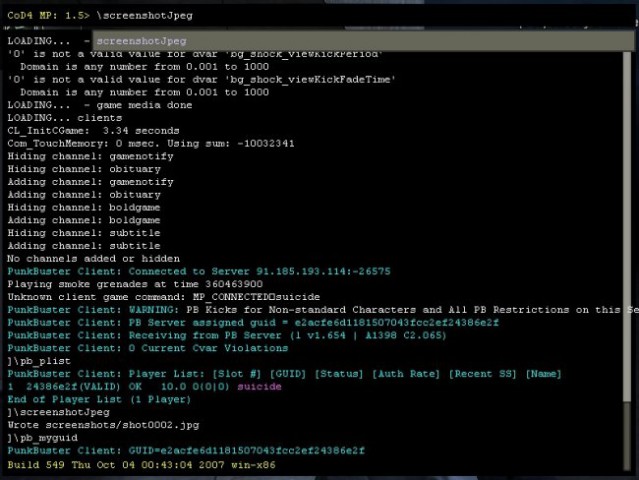Screen dimensions: 639x480
Task: Click the 'LOADING... clients' line
Action: 65,118
